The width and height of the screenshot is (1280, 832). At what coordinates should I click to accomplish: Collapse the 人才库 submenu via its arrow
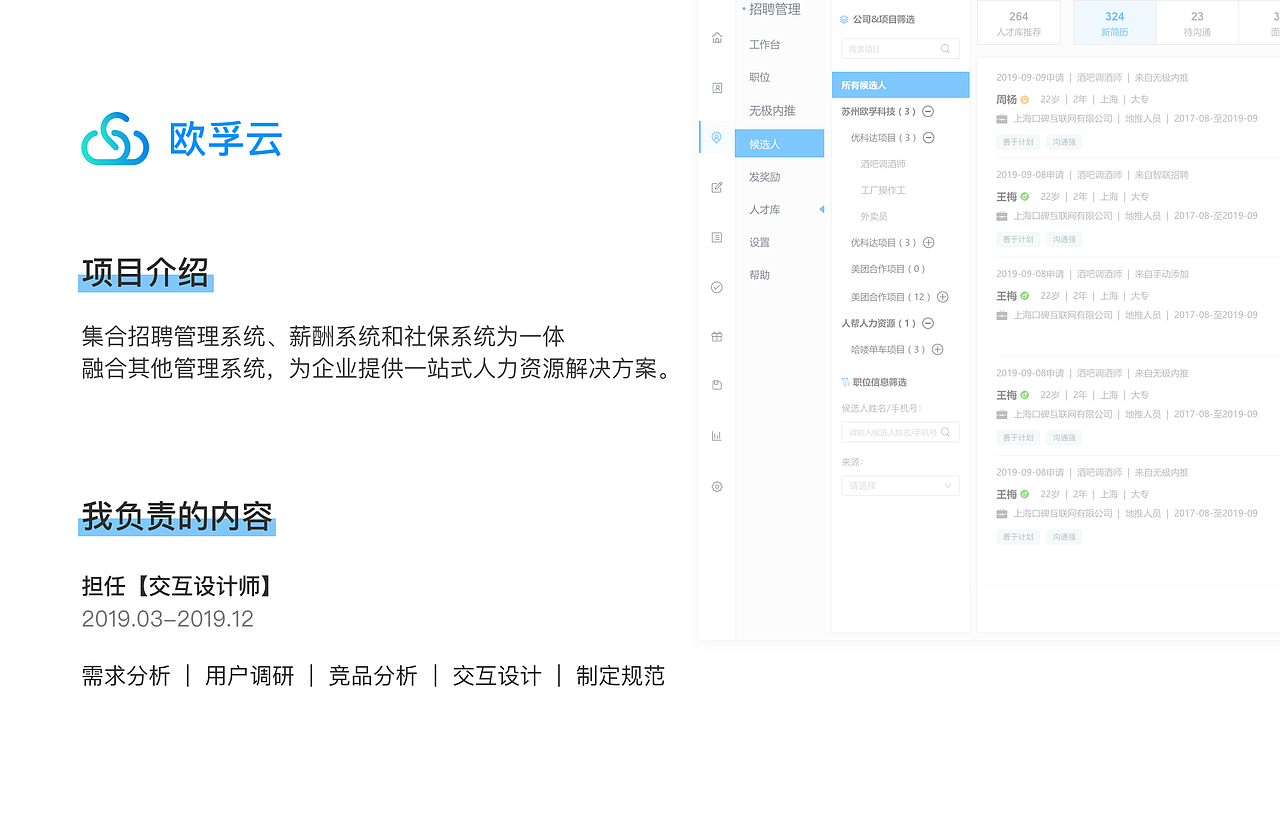[x=822, y=209]
